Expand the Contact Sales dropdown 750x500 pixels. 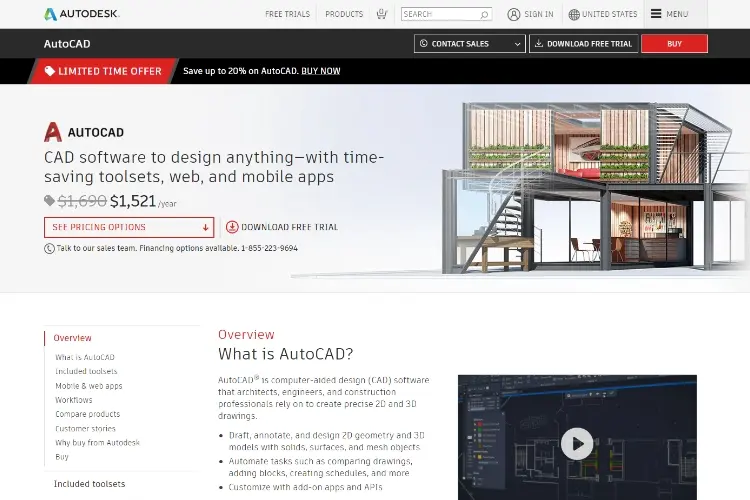[x=470, y=44]
